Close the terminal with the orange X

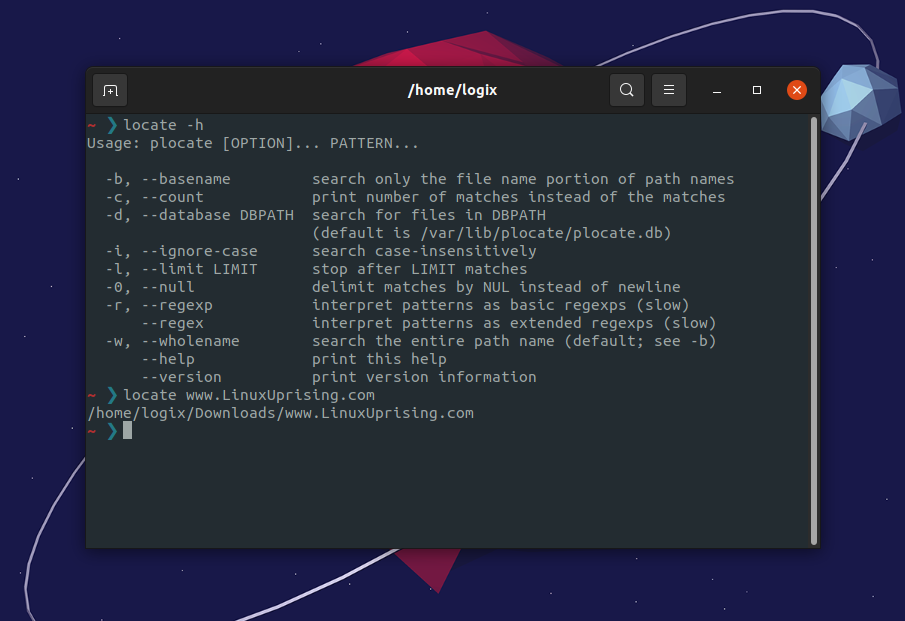point(796,90)
